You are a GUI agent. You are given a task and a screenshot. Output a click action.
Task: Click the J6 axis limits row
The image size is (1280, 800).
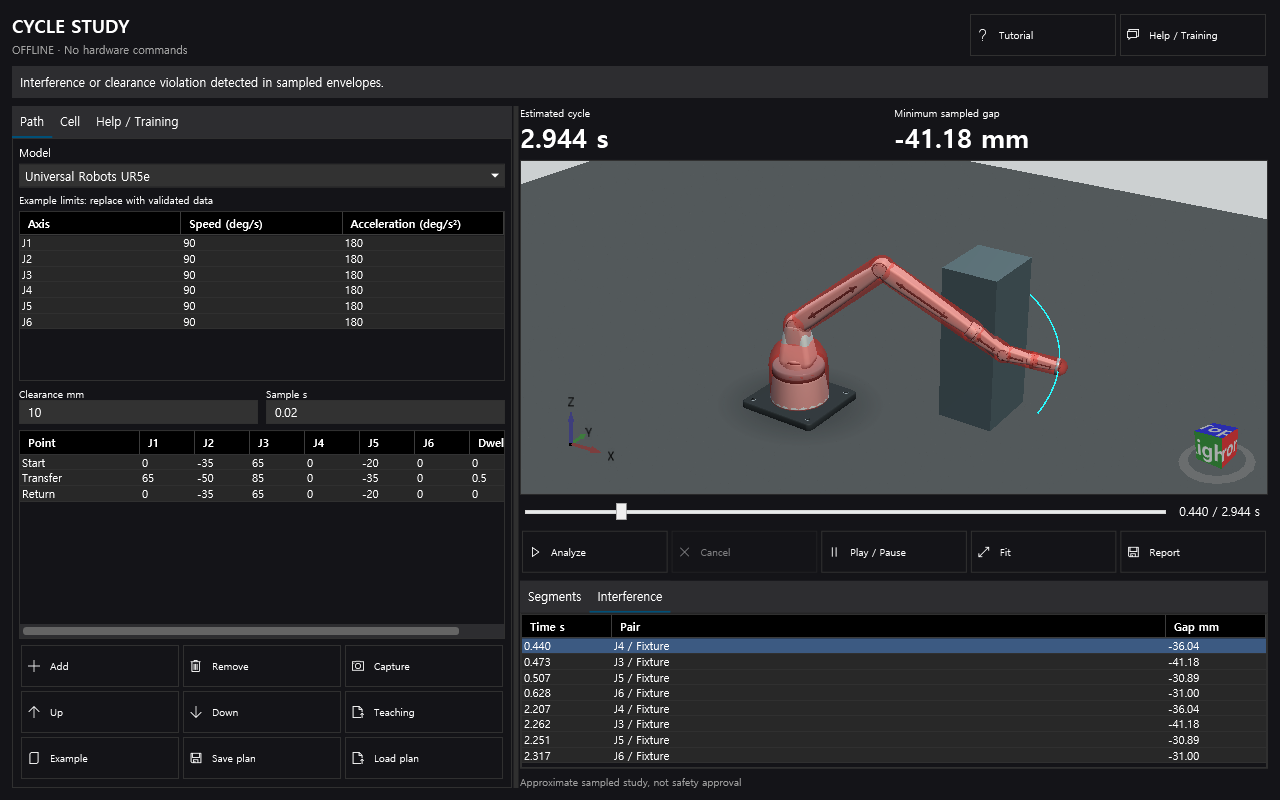click(262, 322)
